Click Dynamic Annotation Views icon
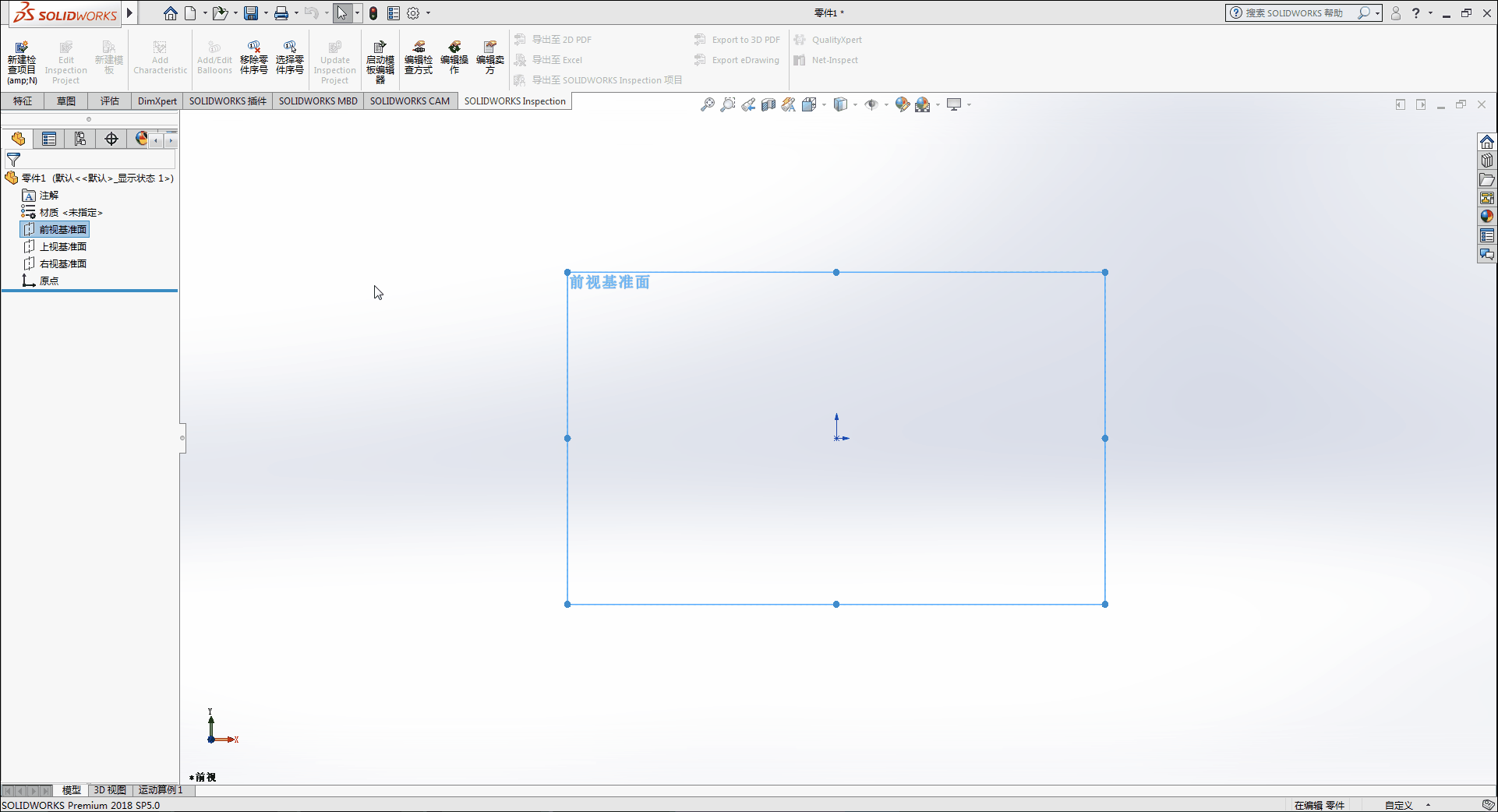1498x812 pixels. (789, 104)
